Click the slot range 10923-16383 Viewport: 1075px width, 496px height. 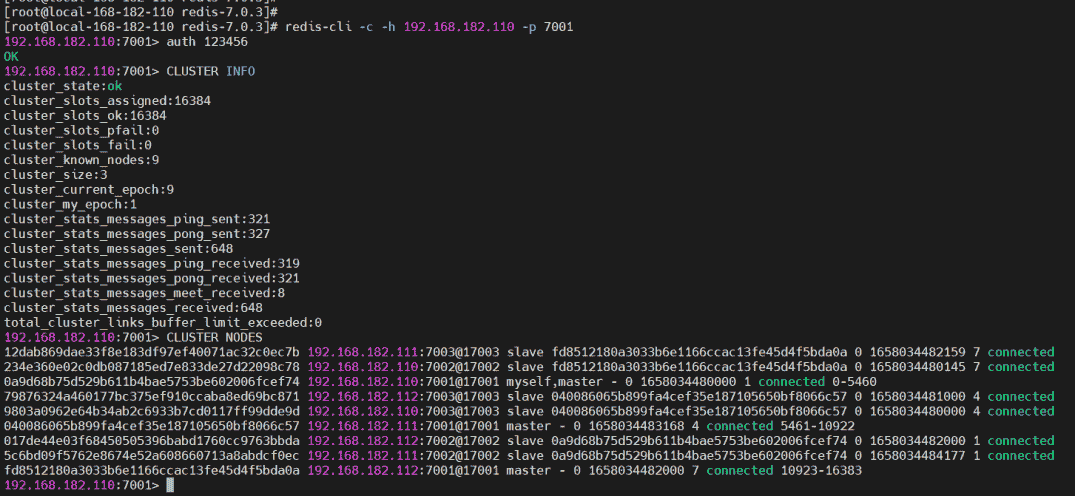(814, 470)
